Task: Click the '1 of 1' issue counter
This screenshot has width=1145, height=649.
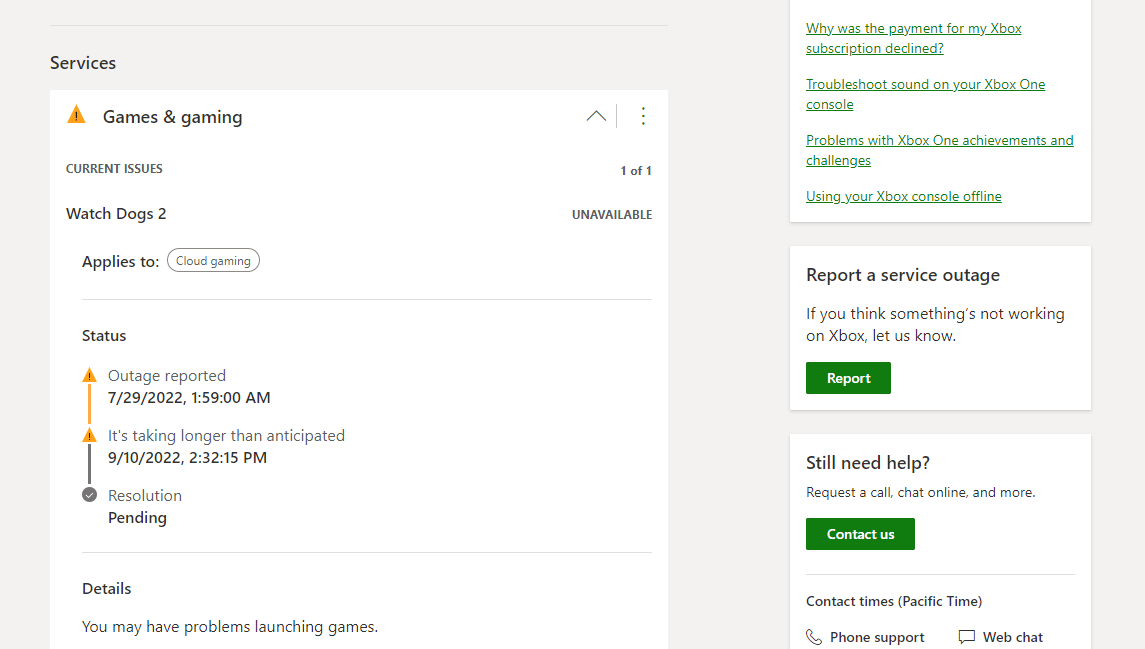Action: click(636, 170)
